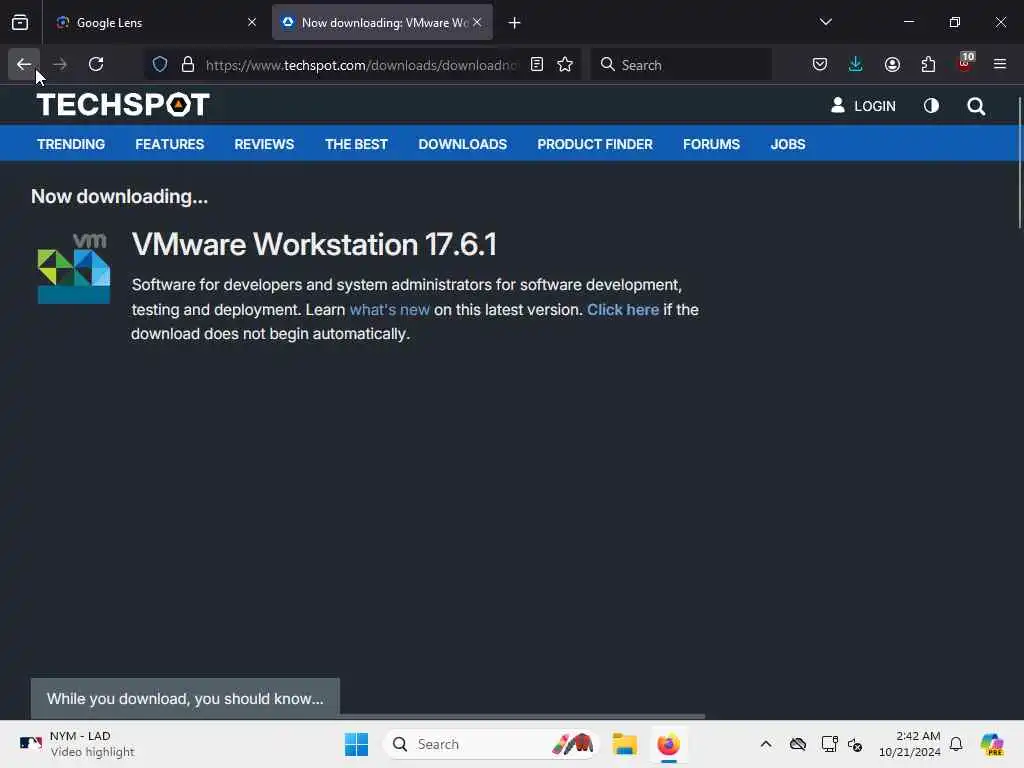1024x768 pixels.
Task: Click "While you download, you should know..." banner
Action: [185, 699]
